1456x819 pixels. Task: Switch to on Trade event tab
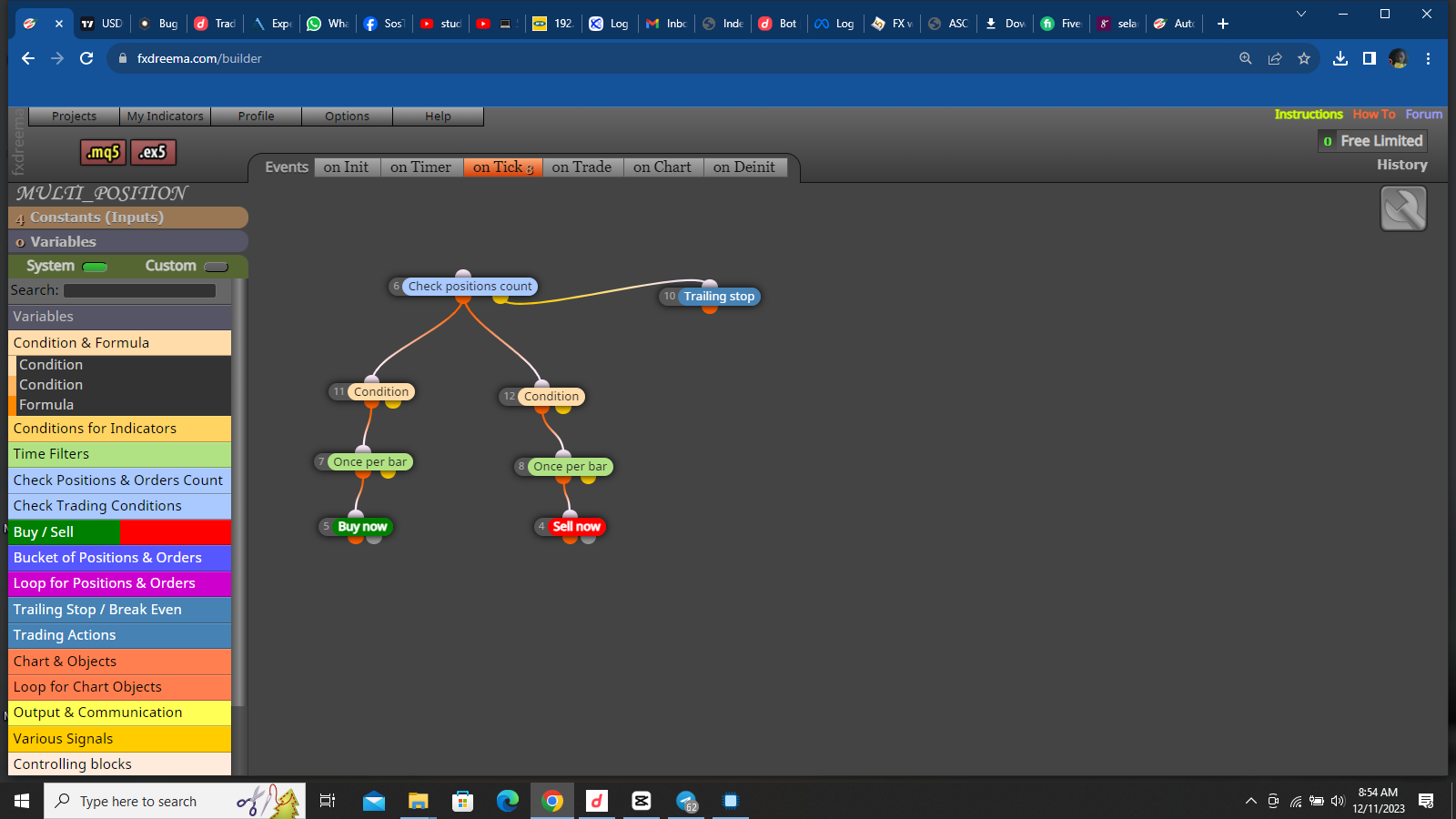click(581, 167)
